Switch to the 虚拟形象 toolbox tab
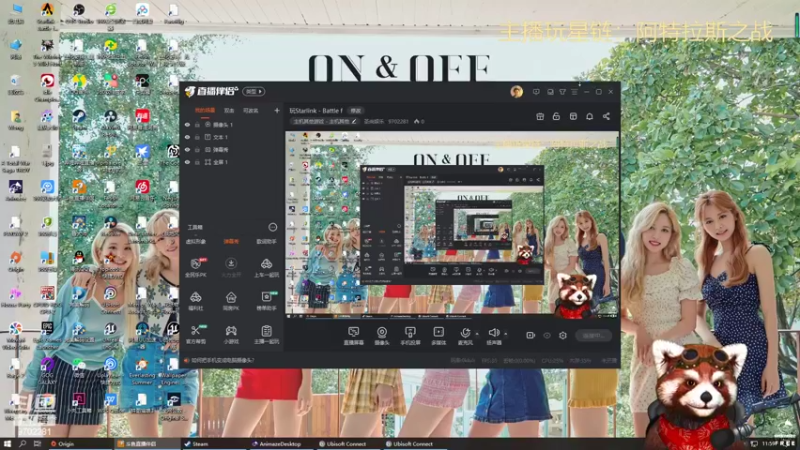 coord(195,241)
